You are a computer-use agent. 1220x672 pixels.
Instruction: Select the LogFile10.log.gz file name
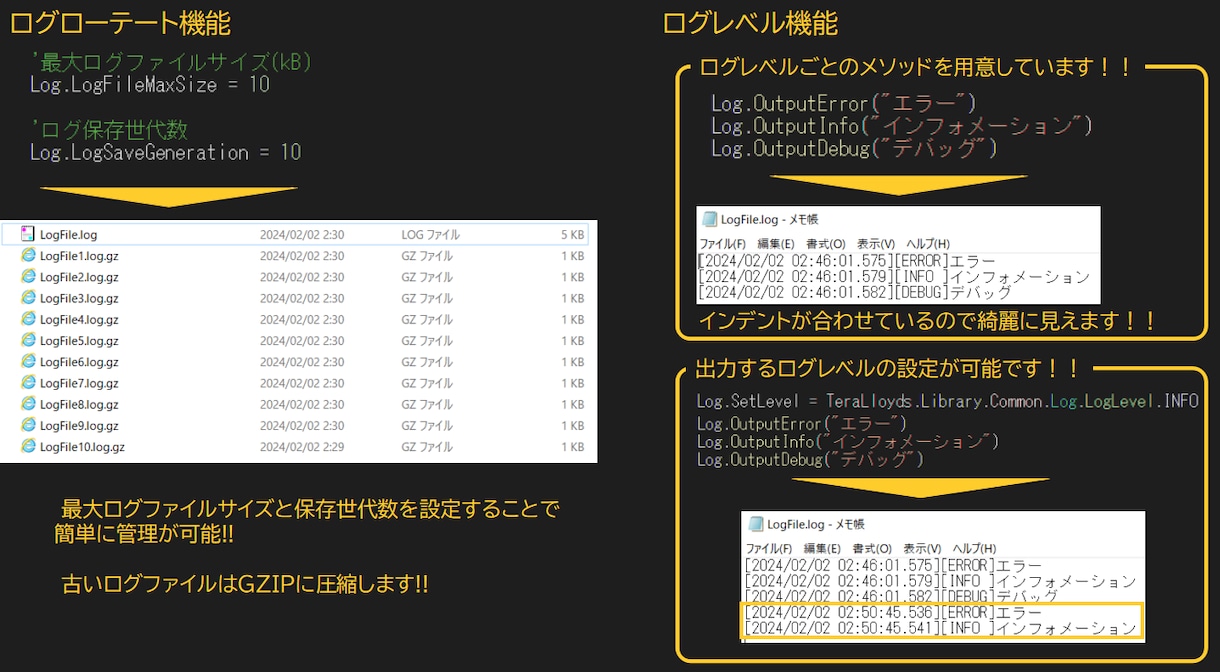(82, 447)
